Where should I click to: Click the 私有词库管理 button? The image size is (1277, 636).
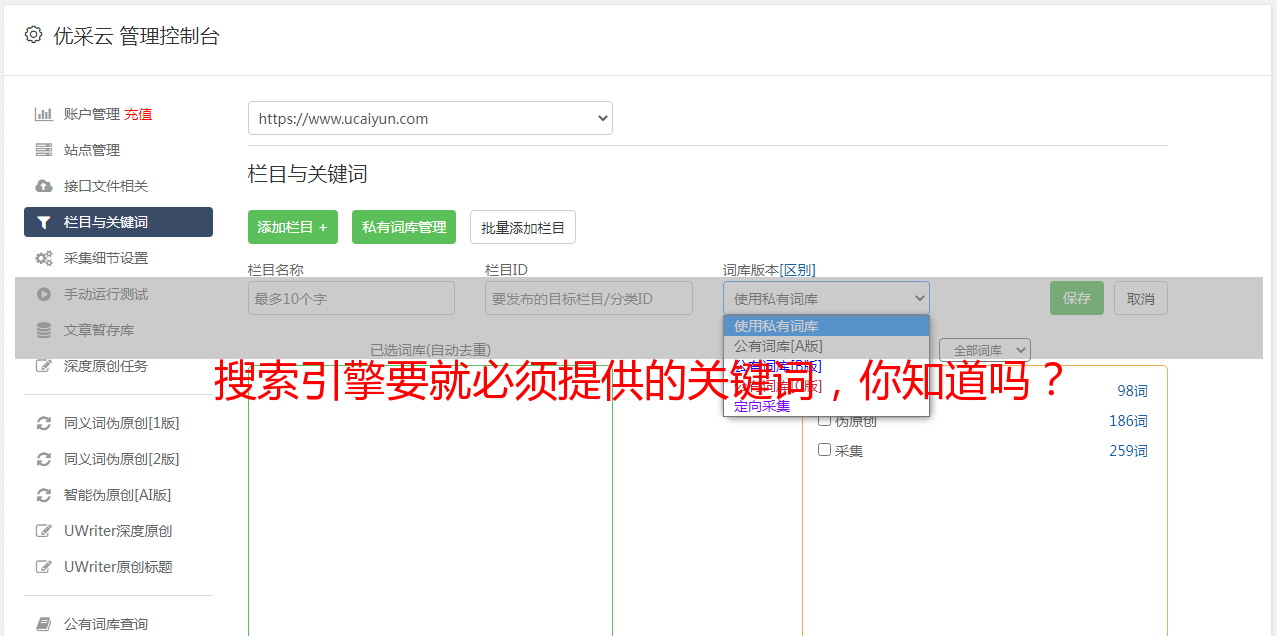(x=404, y=227)
